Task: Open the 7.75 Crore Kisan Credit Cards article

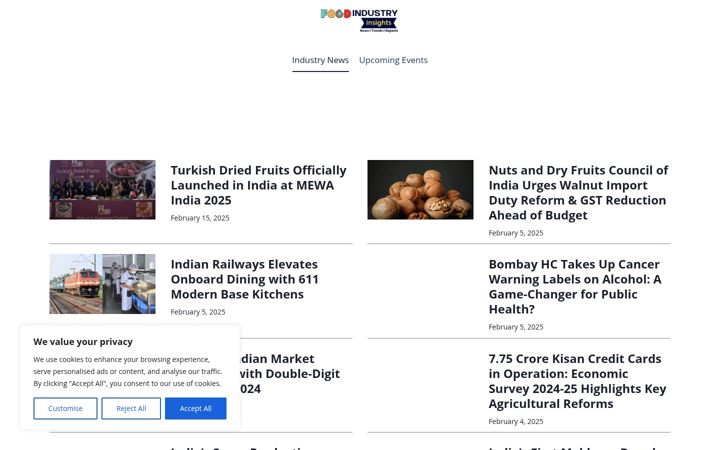Action: pyautogui.click(x=577, y=381)
